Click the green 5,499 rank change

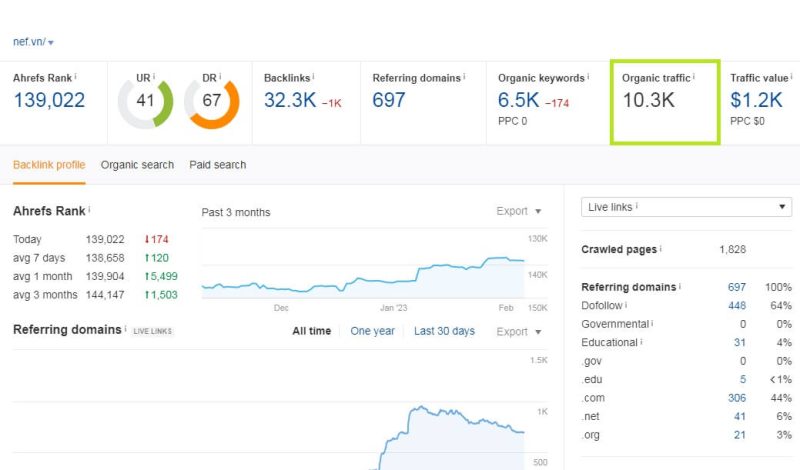(x=161, y=276)
